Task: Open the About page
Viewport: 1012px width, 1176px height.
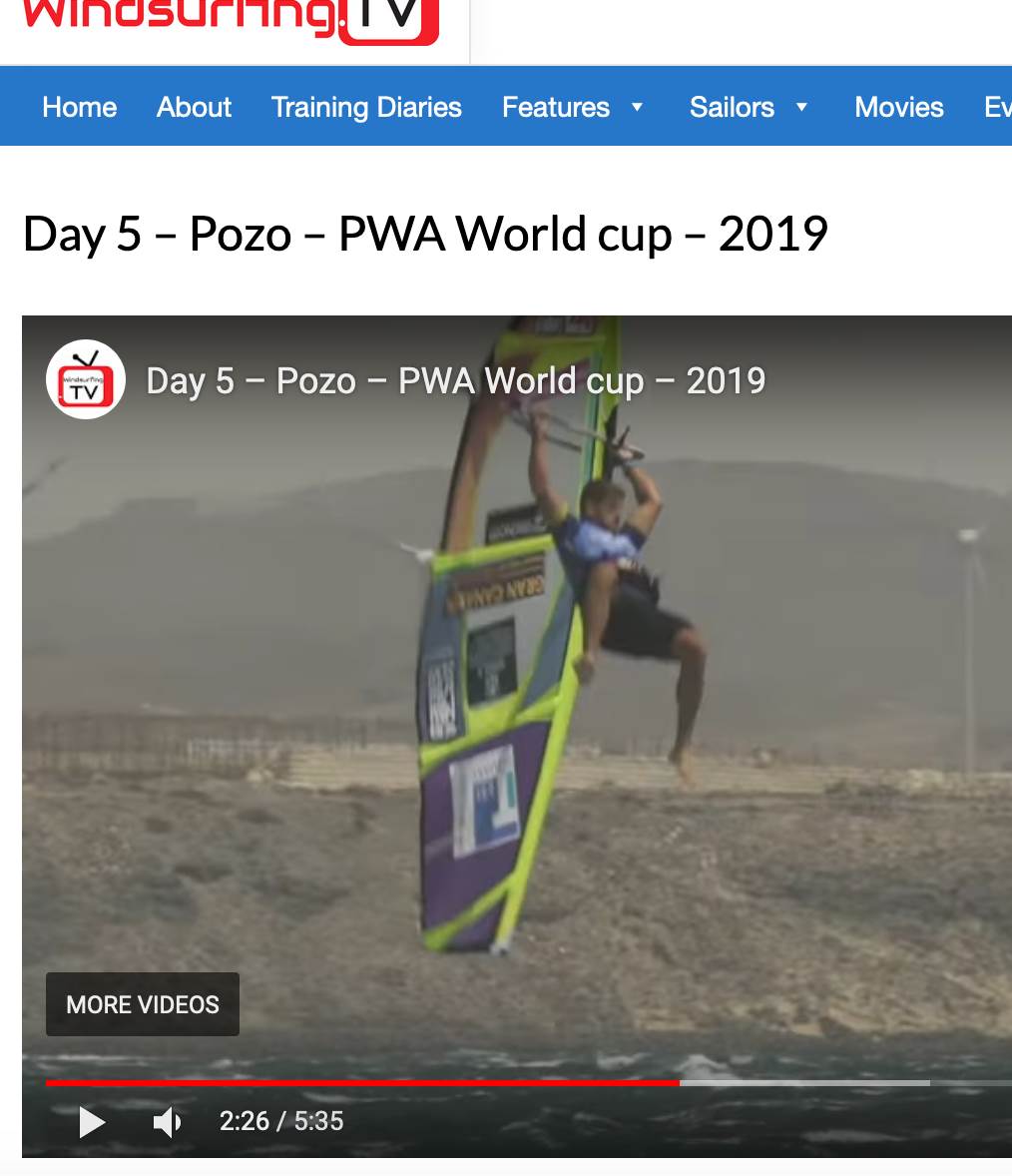Action: [194, 107]
